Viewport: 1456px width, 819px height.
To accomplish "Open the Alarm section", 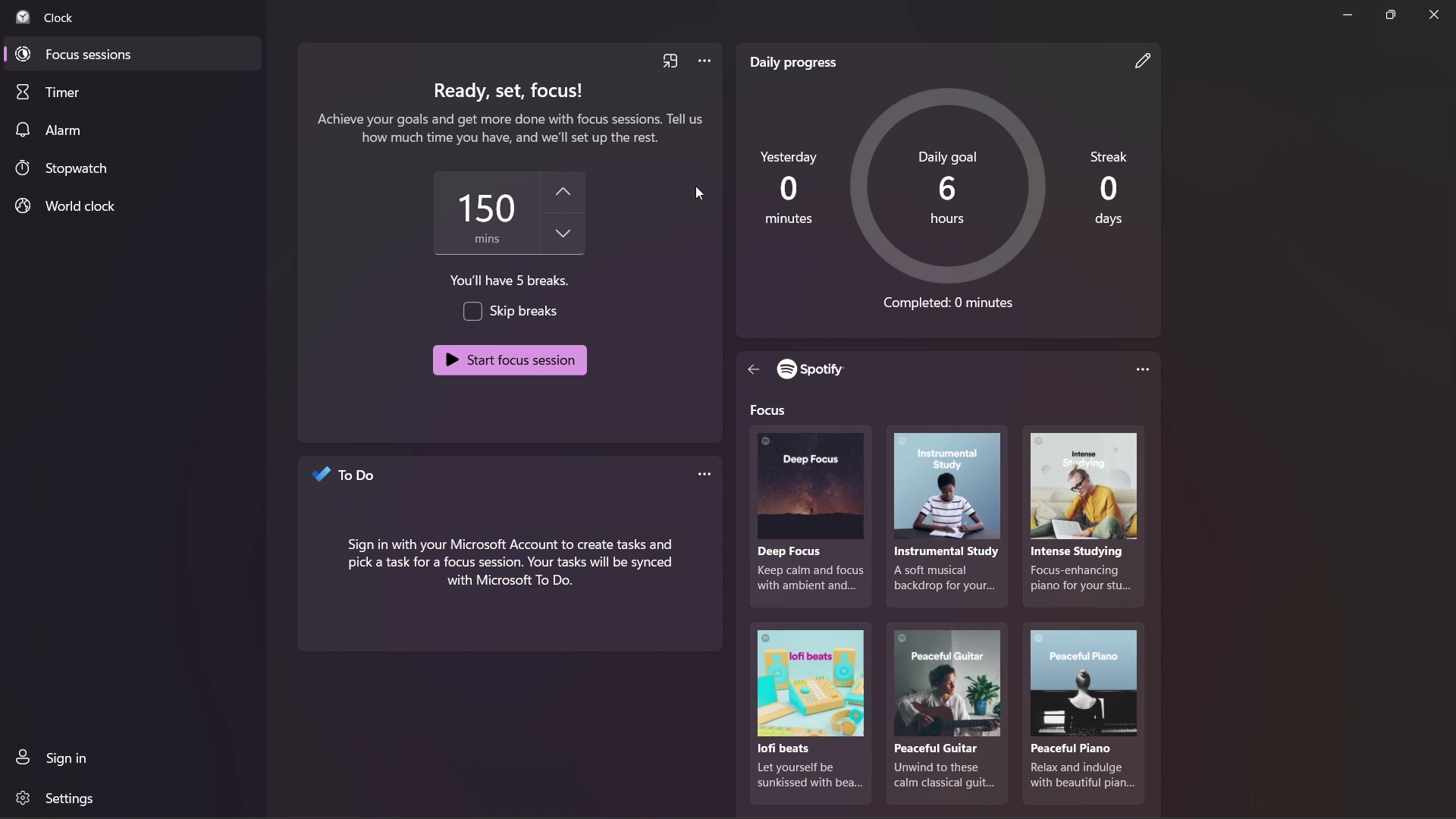I will [63, 130].
